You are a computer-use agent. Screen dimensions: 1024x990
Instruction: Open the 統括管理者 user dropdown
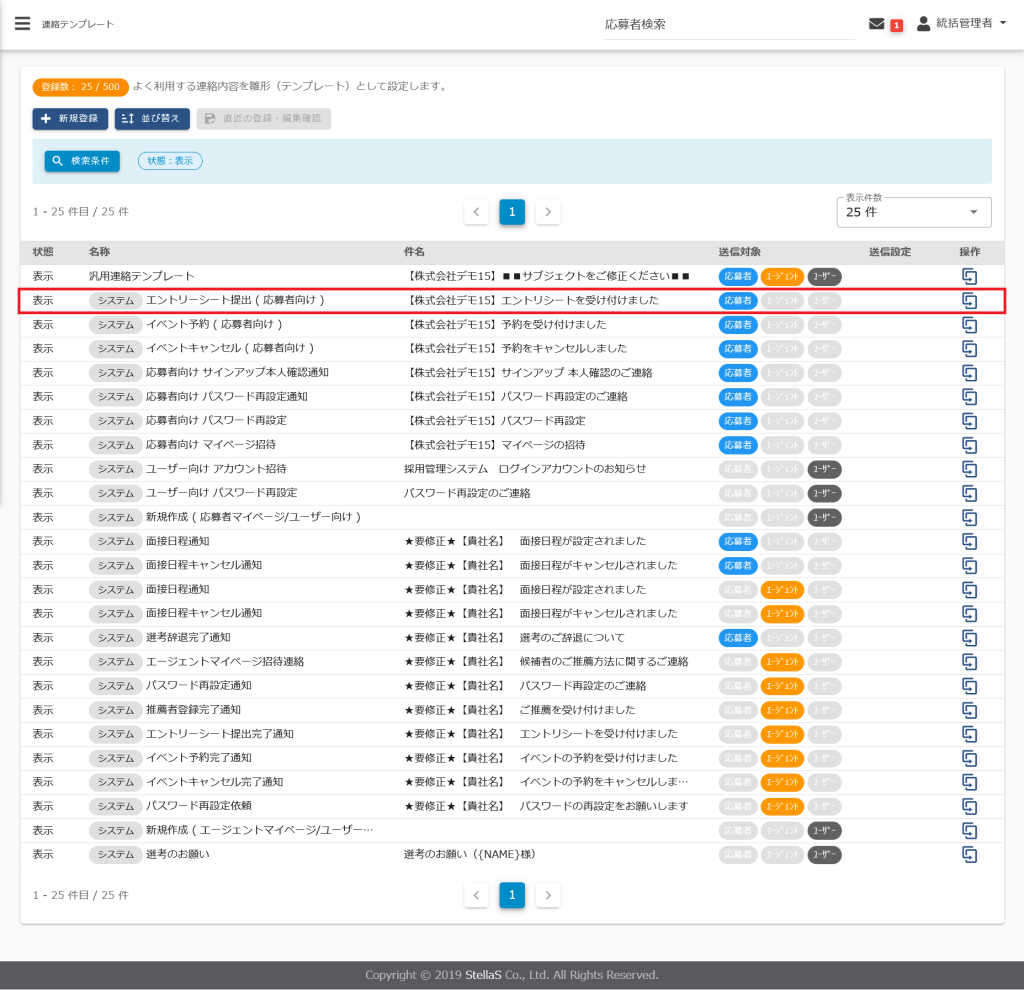click(961, 23)
